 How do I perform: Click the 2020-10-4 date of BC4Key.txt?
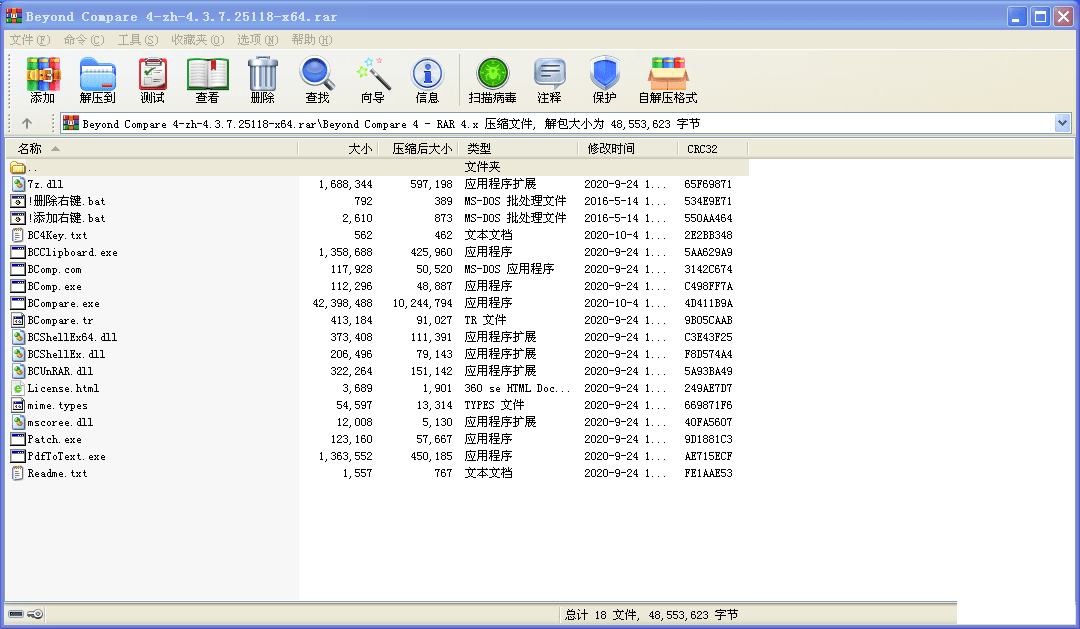625,235
